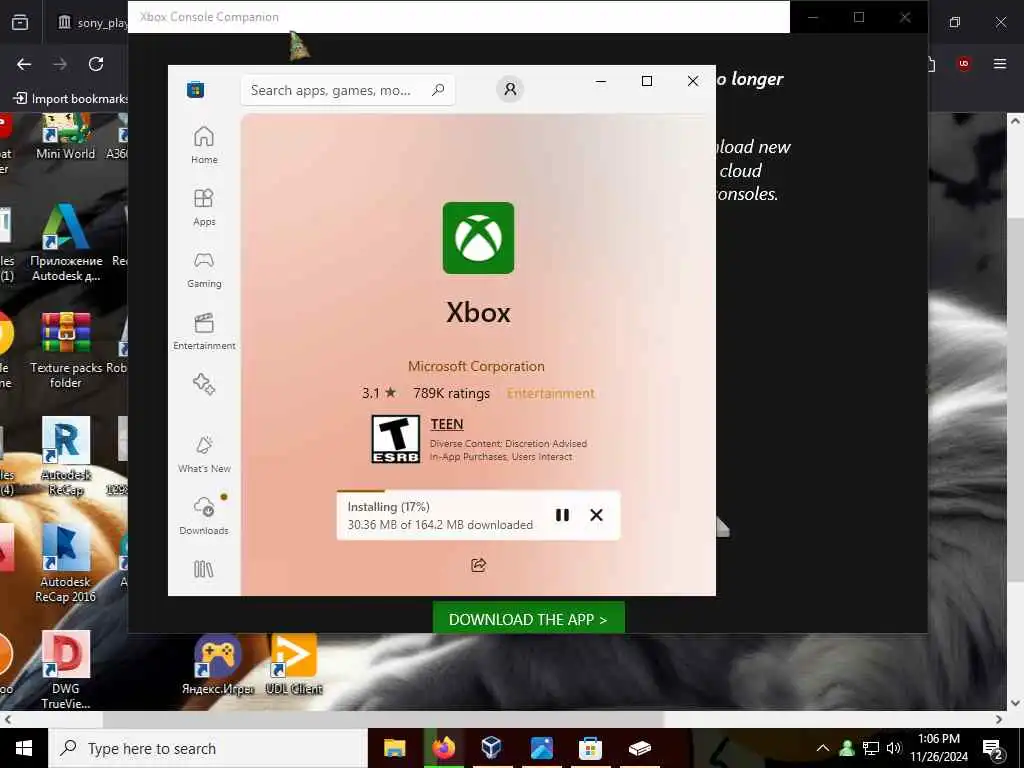Click the horizontal scrollbar at bottom
This screenshot has height=768, width=1024.
pyautogui.click(x=383, y=720)
